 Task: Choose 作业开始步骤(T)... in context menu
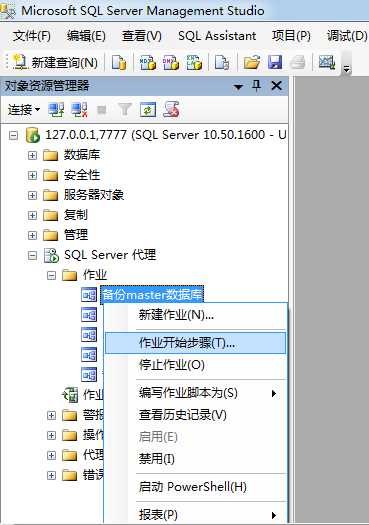(x=196, y=343)
